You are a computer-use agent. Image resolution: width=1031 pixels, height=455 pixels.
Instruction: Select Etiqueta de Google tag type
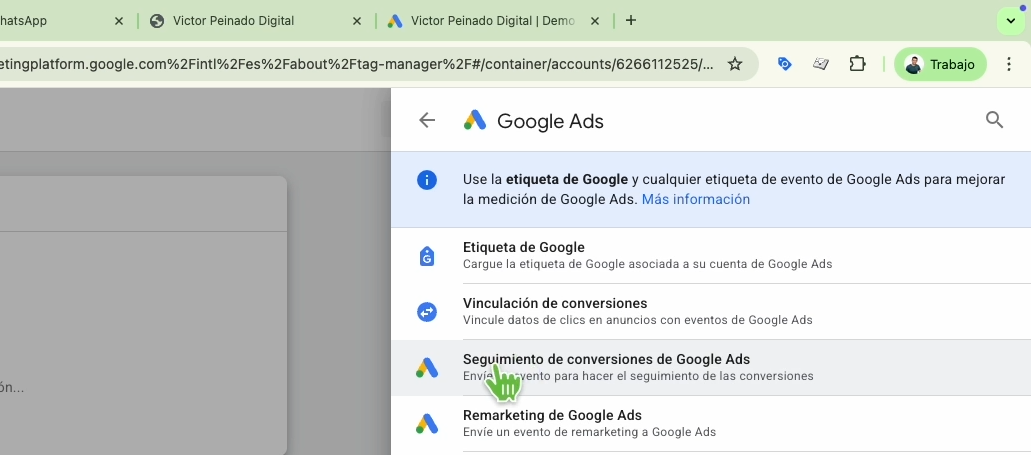coord(711,256)
